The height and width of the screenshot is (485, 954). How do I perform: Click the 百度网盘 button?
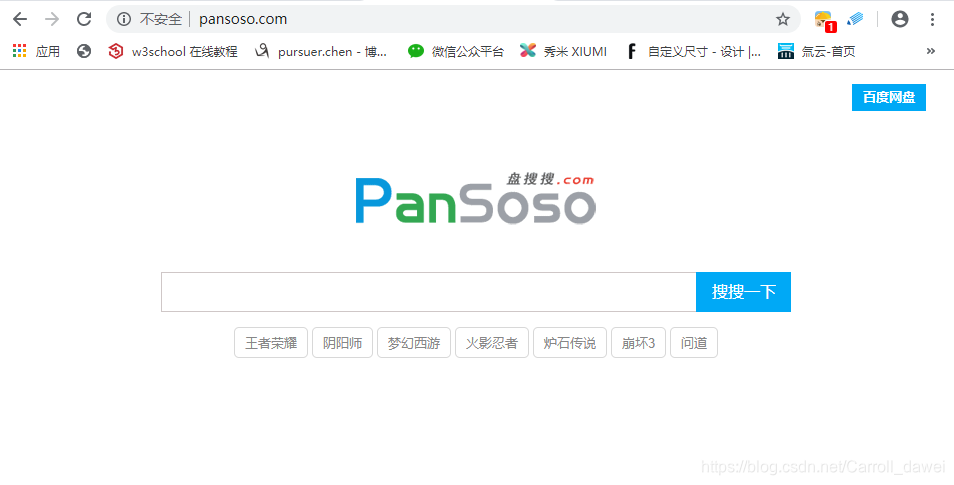click(x=888, y=97)
